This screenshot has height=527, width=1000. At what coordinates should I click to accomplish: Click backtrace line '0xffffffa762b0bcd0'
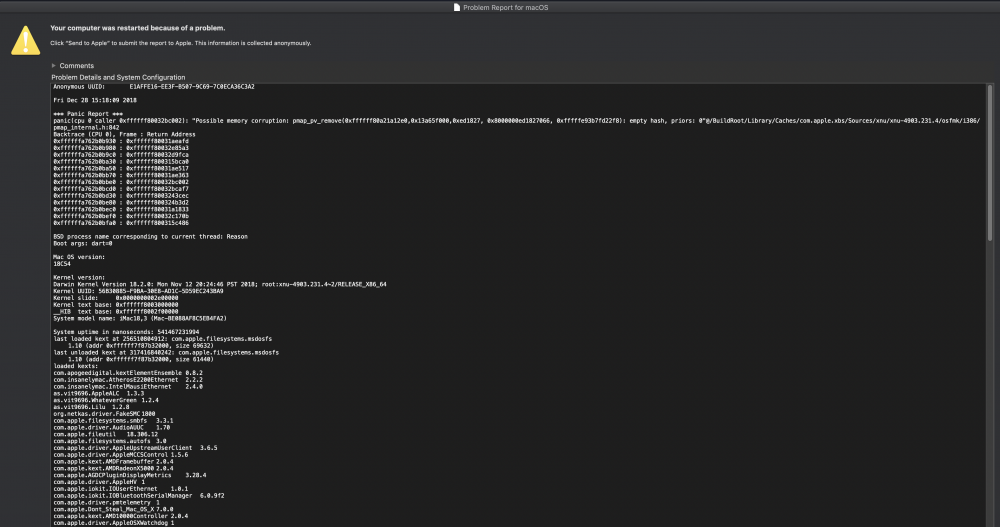[121, 189]
